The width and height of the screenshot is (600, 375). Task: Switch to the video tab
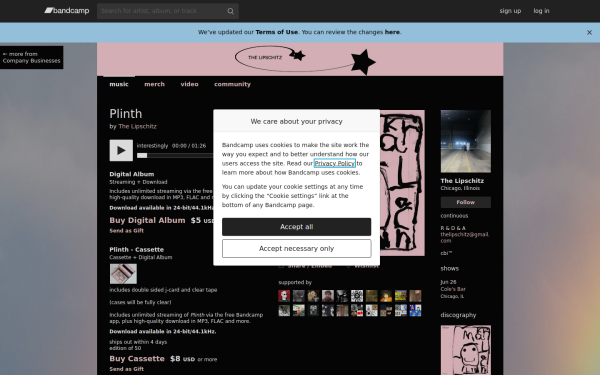coord(189,84)
